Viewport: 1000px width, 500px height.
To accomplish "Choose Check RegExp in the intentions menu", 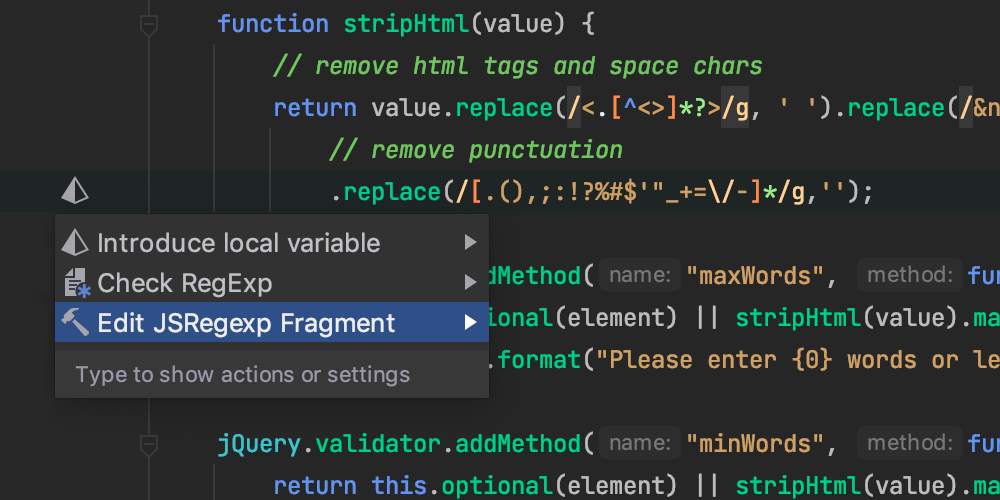I will point(185,283).
